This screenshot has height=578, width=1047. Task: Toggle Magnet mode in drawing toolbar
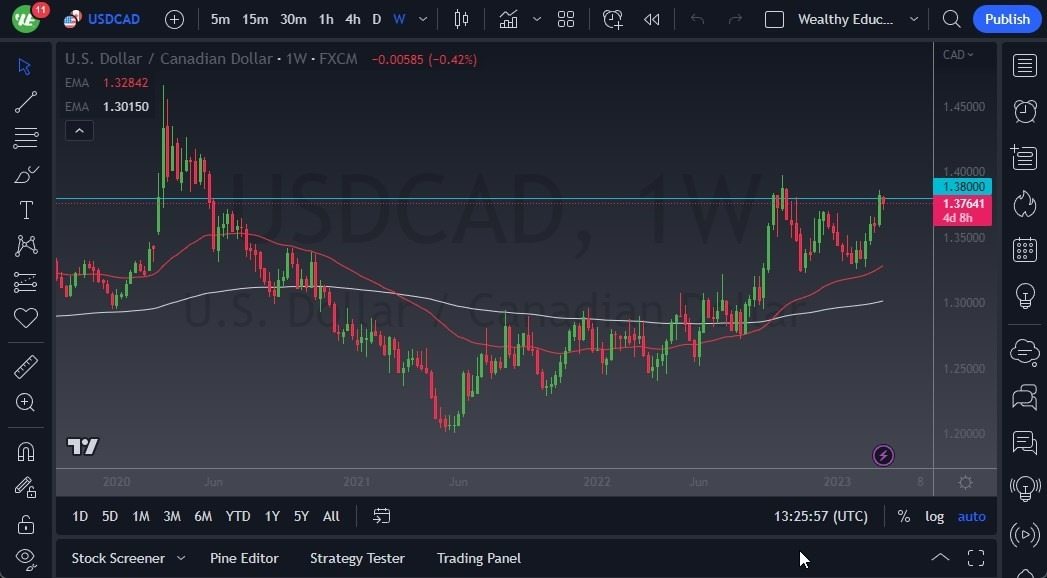tap(26, 451)
